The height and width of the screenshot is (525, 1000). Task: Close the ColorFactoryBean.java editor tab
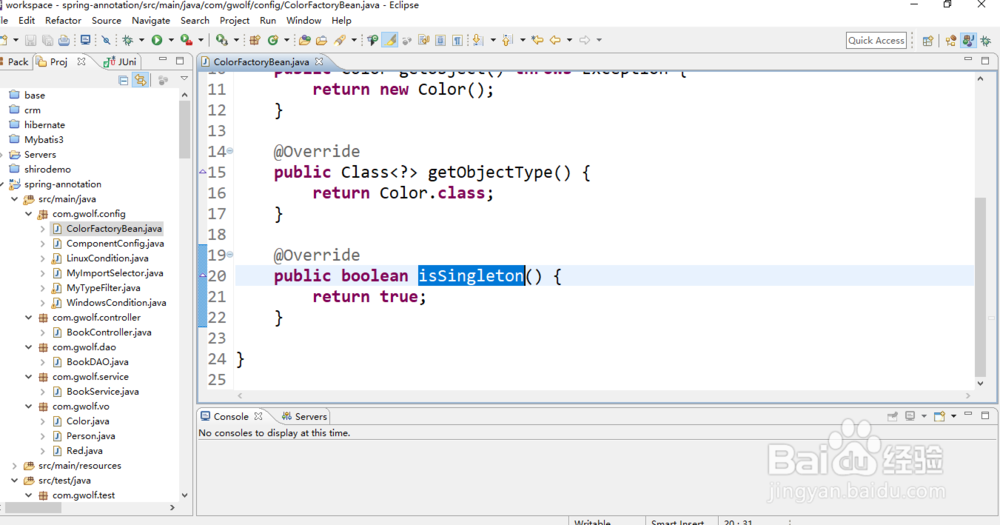click(x=319, y=61)
